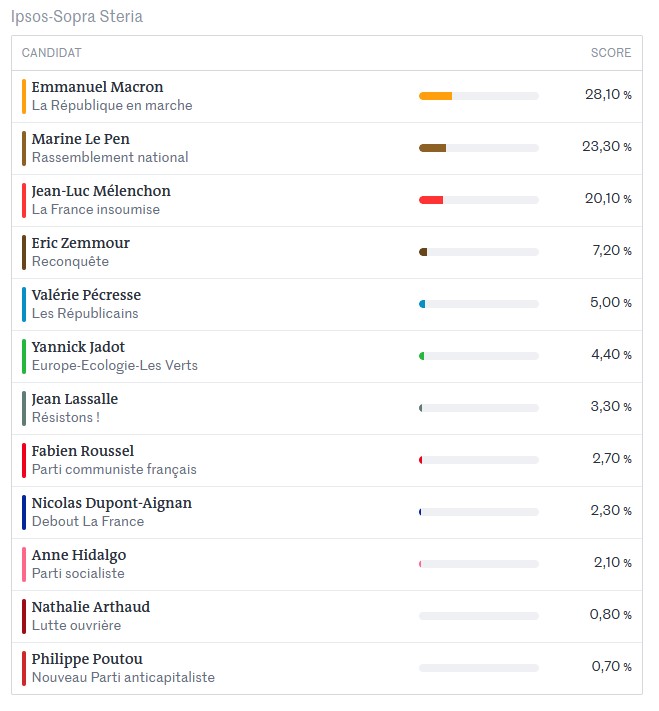Click Anne Hidalgo's pink color marker

pos(24,565)
